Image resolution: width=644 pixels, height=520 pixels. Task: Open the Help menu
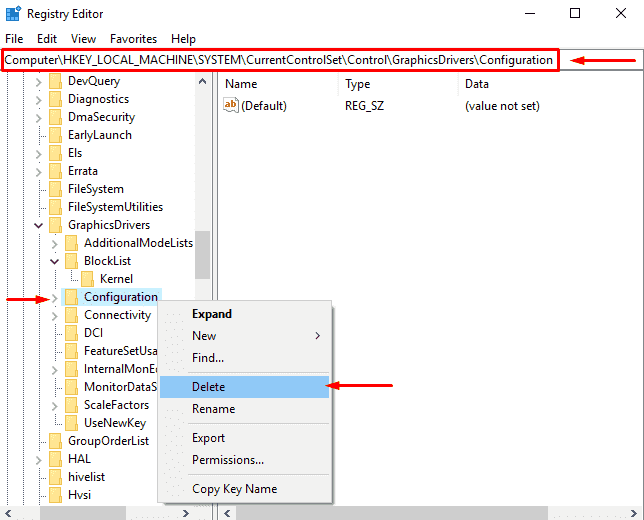[x=183, y=39]
